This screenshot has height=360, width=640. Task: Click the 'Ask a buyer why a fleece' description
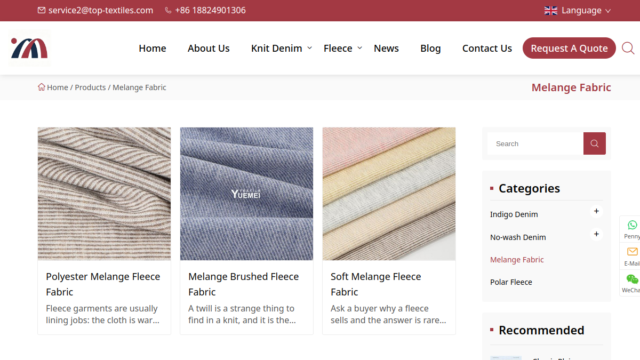point(388,314)
